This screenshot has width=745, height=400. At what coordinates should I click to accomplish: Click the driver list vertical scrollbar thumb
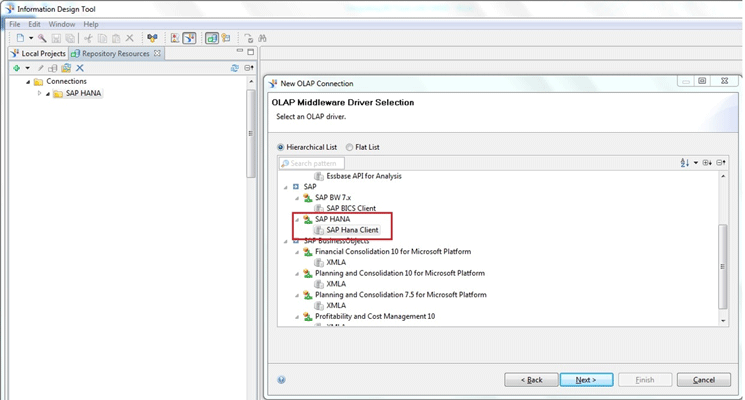pyautogui.click(x=723, y=266)
